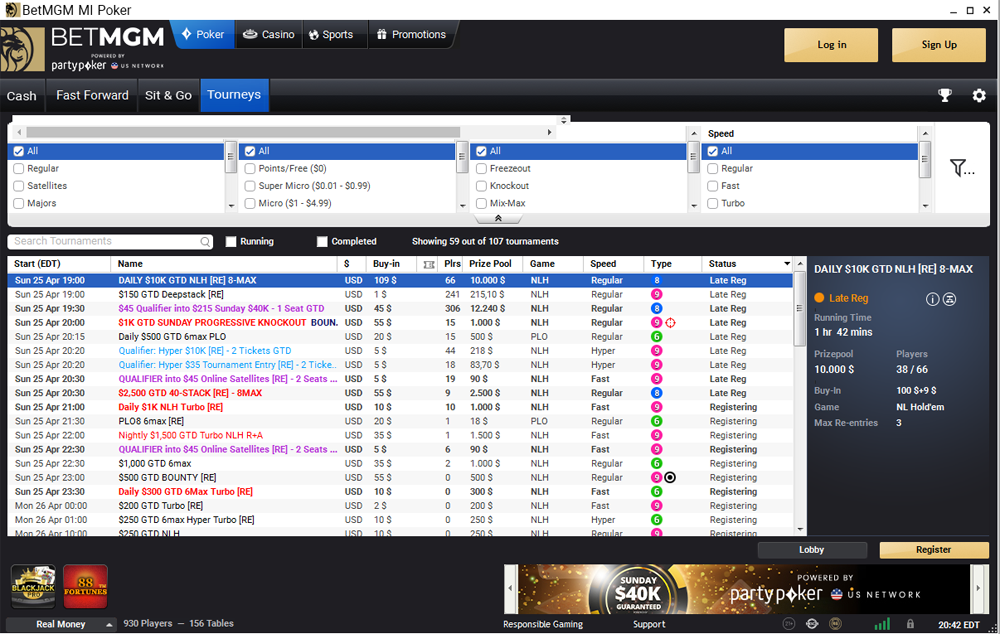The height and width of the screenshot is (634, 1000).
Task: Tick the Regular tournament category checkbox
Action: click(18, 169)
